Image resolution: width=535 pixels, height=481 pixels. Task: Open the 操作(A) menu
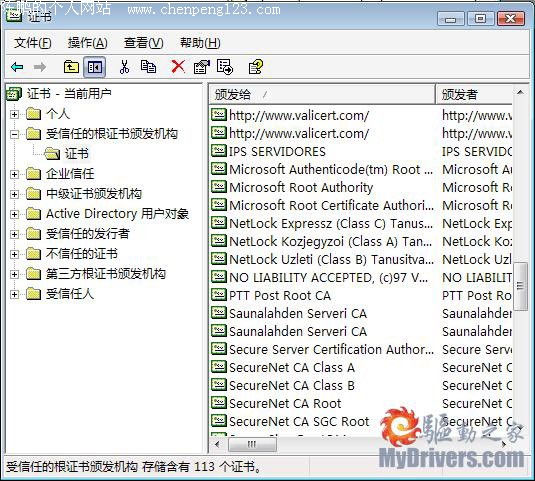pyautogui.click(x=88, y=43)
